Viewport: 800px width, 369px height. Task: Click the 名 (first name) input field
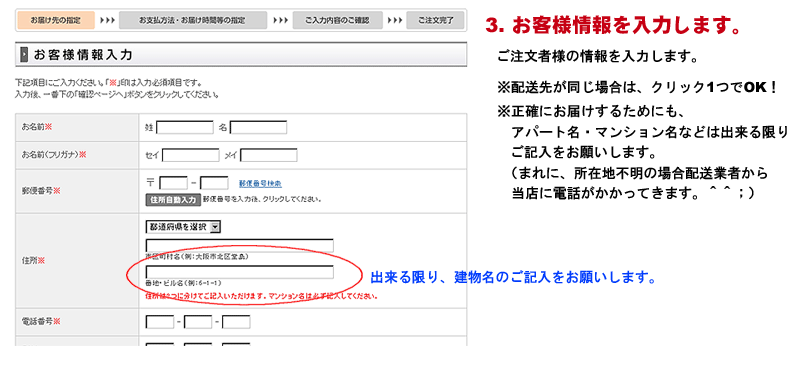tap(258, 128)
